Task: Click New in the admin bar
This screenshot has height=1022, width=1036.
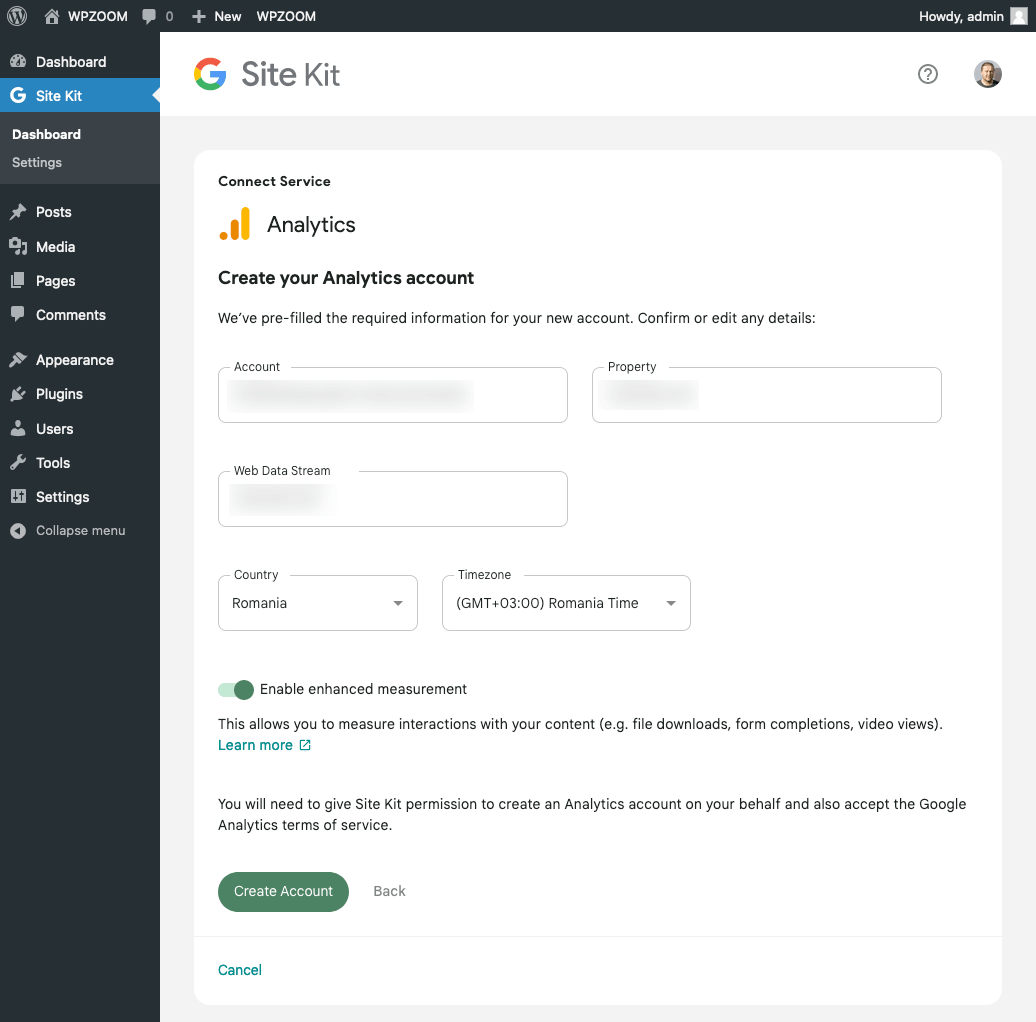Action: (227, 17)
